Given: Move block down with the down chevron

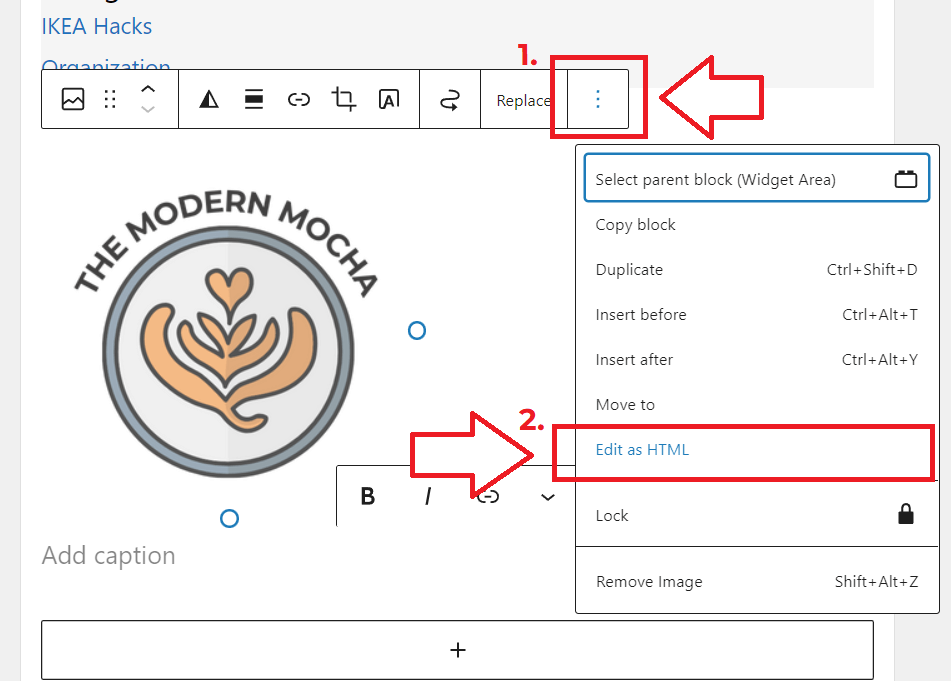Looking at the screenshot, I should click(x=148, y=109).
